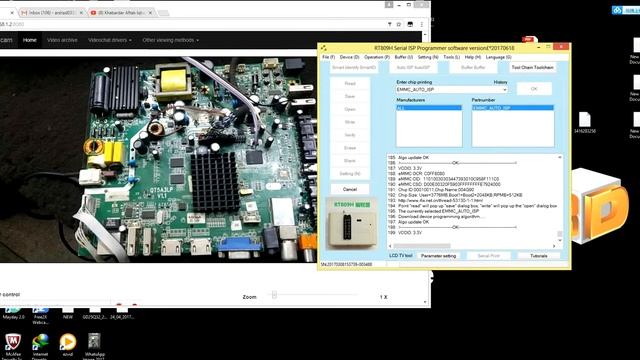The width and height of the screenshot is (640, 360).
Task: Open the Help (H) menu
Action: coord(473,57)
